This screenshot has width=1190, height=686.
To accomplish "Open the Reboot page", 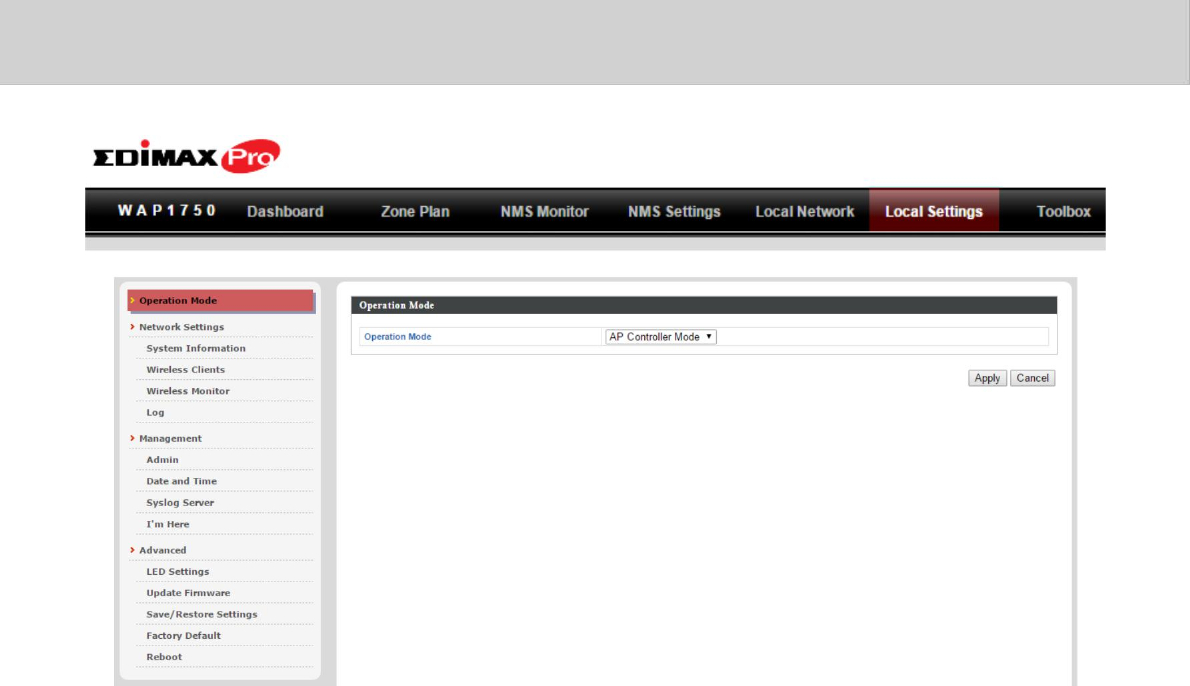I will [x=164, y=657].
